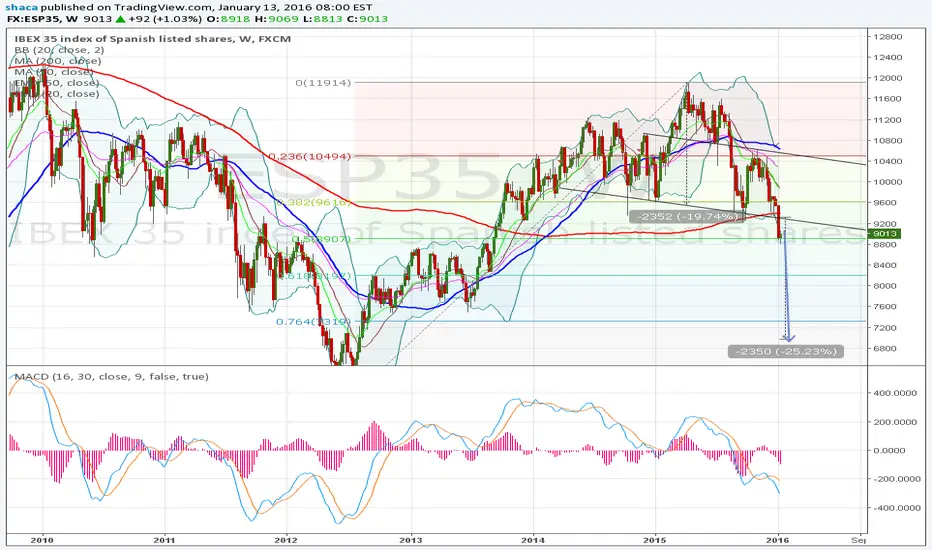The image size is (932, 550).
Task: Select the Fibonacci label 0.236(10494)
Action: (x=310, y=156)
